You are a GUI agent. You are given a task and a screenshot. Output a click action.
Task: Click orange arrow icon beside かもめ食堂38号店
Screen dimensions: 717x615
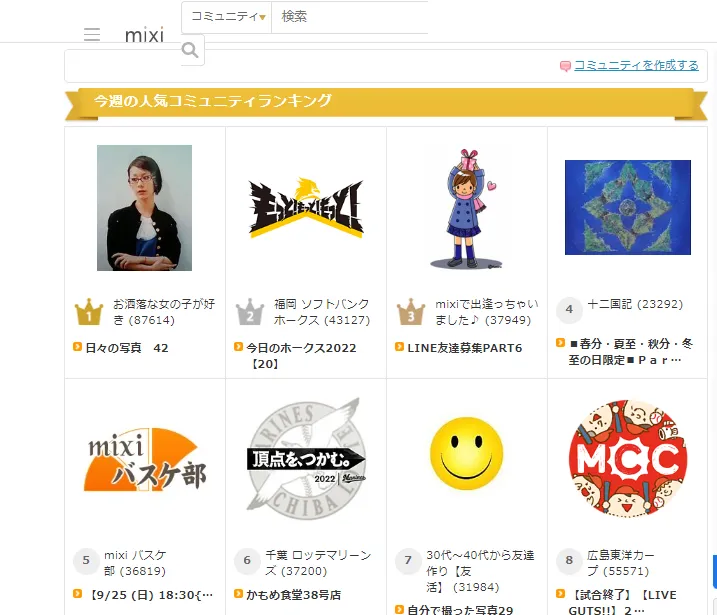(x=238, y=594)
